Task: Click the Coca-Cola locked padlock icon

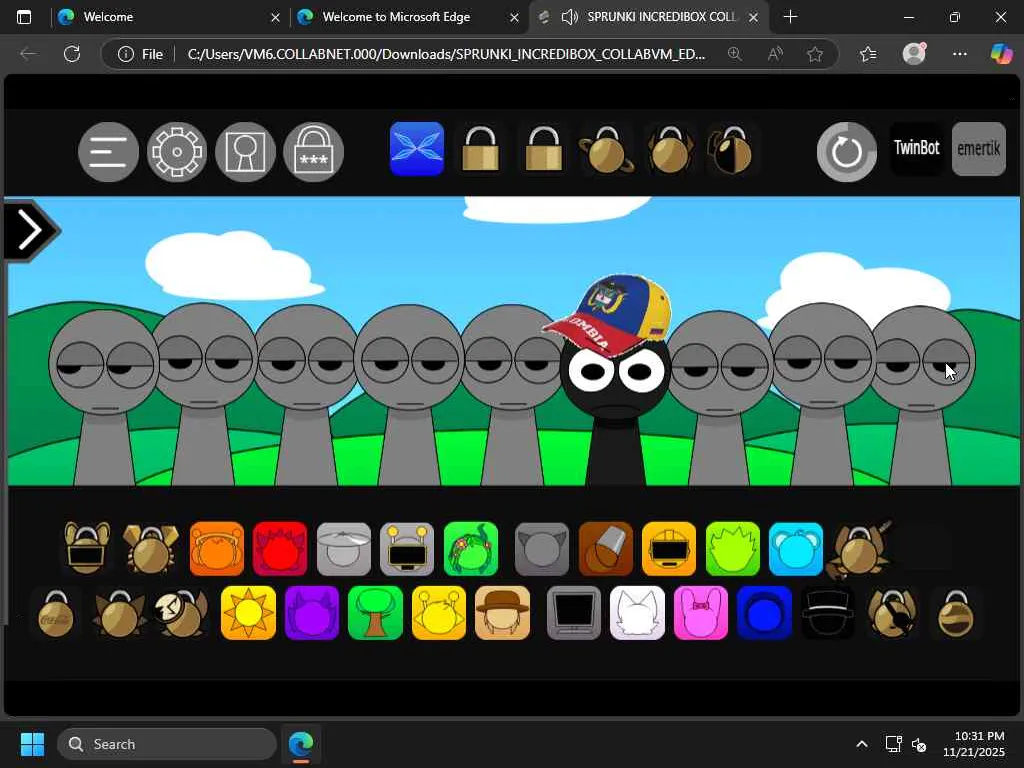Action: coord(56,614)
